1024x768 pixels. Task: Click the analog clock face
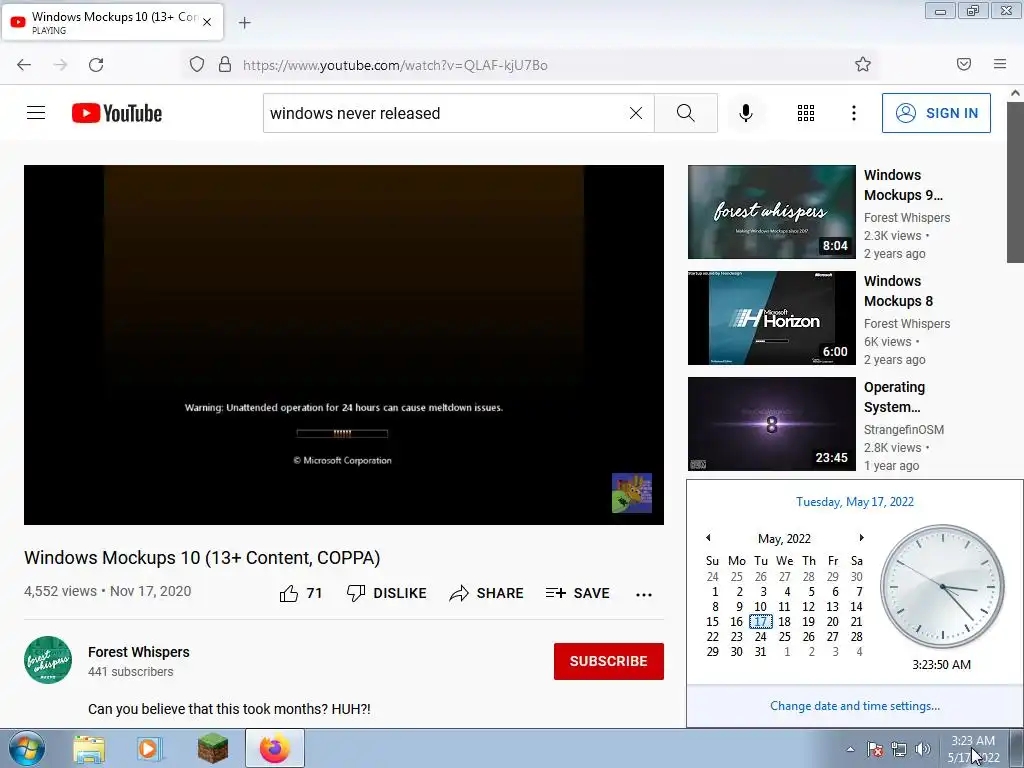(x=942, y=586)
